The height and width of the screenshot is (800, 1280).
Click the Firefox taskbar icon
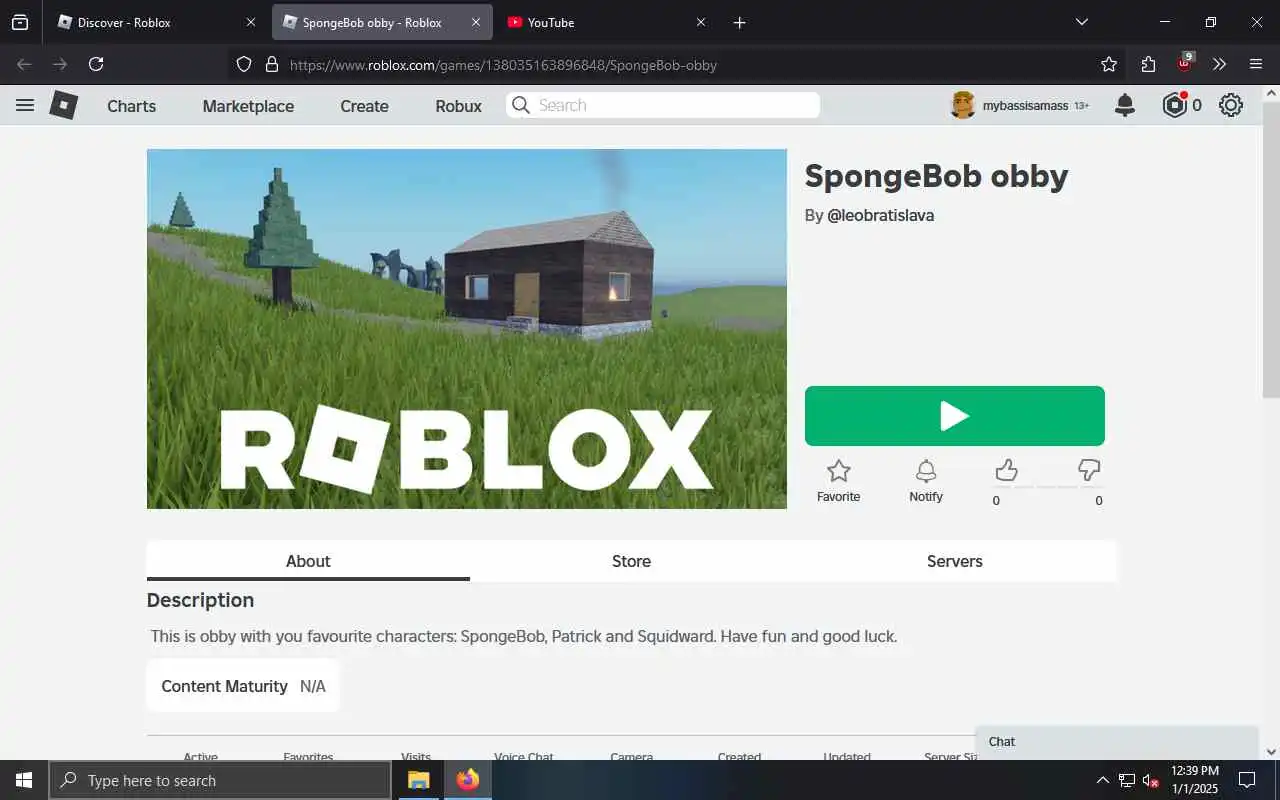click(x=468, y=780)
